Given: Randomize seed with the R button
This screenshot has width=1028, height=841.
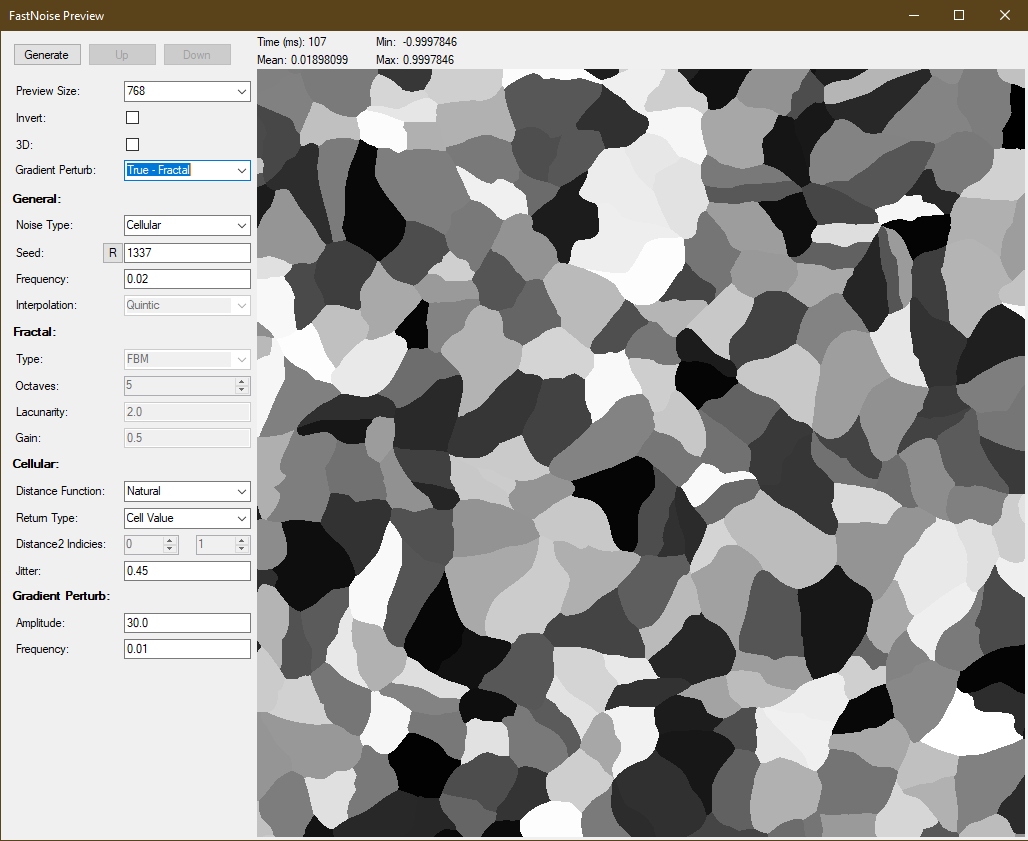Looking at the screenshot, I should tap(113, 252).
